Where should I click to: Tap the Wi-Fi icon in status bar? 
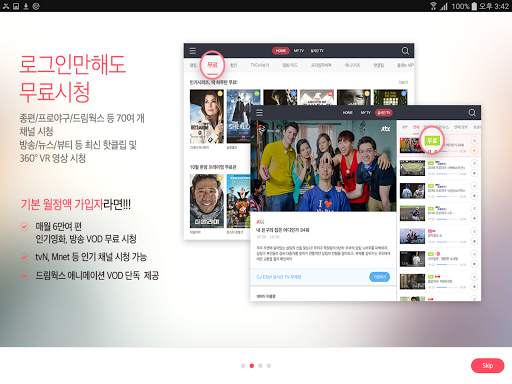point(433,6)
